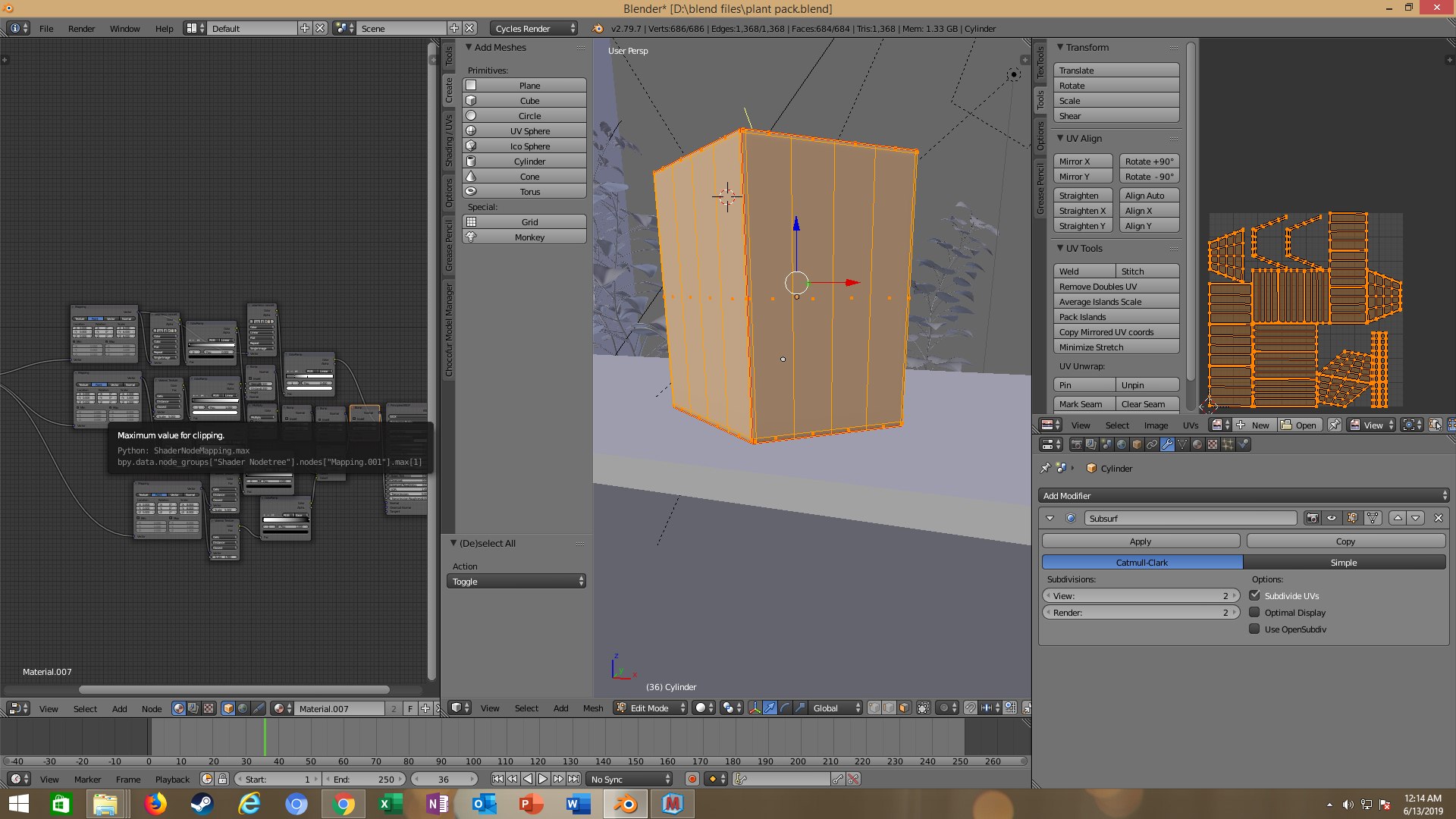Toggle Subsurf viewport visibility (eye icon)

[x=1332, y=518]
